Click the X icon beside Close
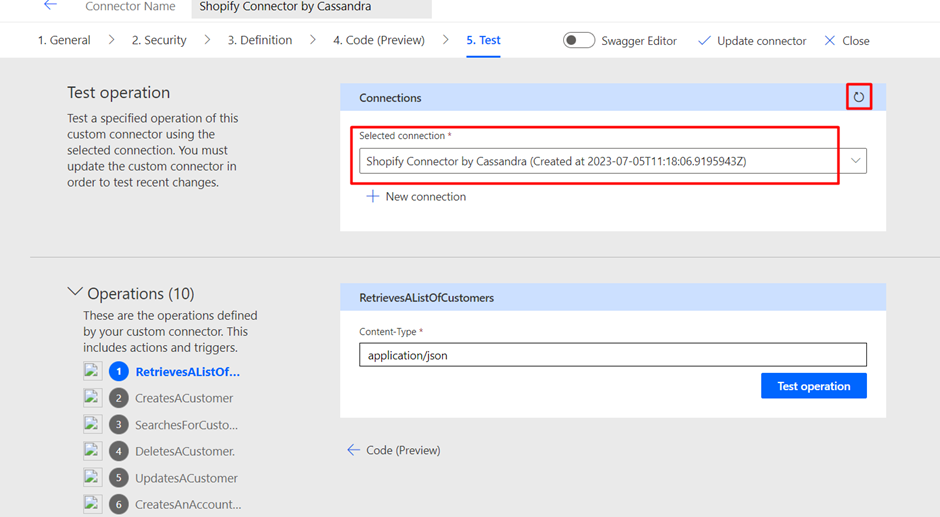Image resolution: width=940 pixels, height=517 pixels. click(x=830, y=41)
